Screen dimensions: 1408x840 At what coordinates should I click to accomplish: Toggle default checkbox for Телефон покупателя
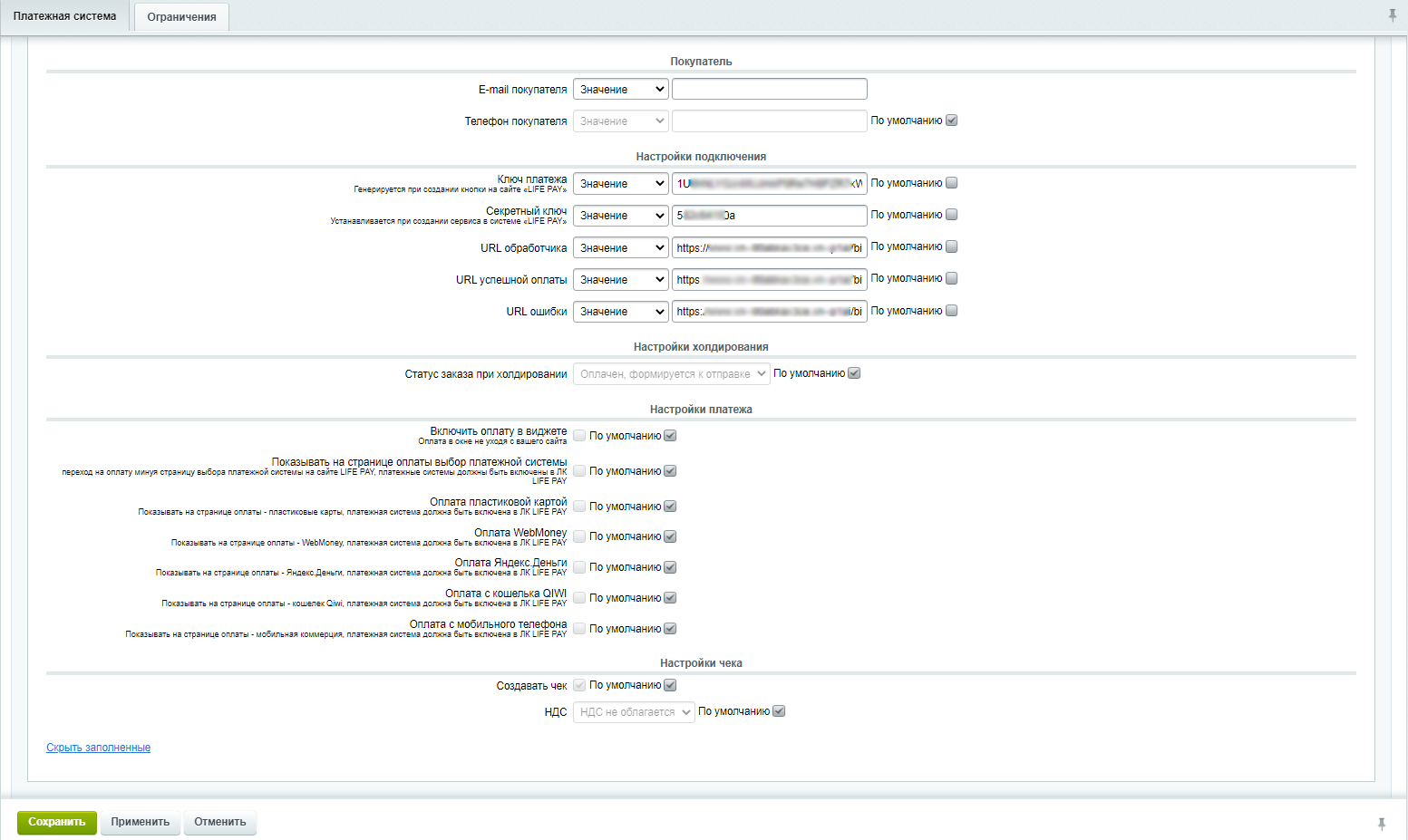951,121
